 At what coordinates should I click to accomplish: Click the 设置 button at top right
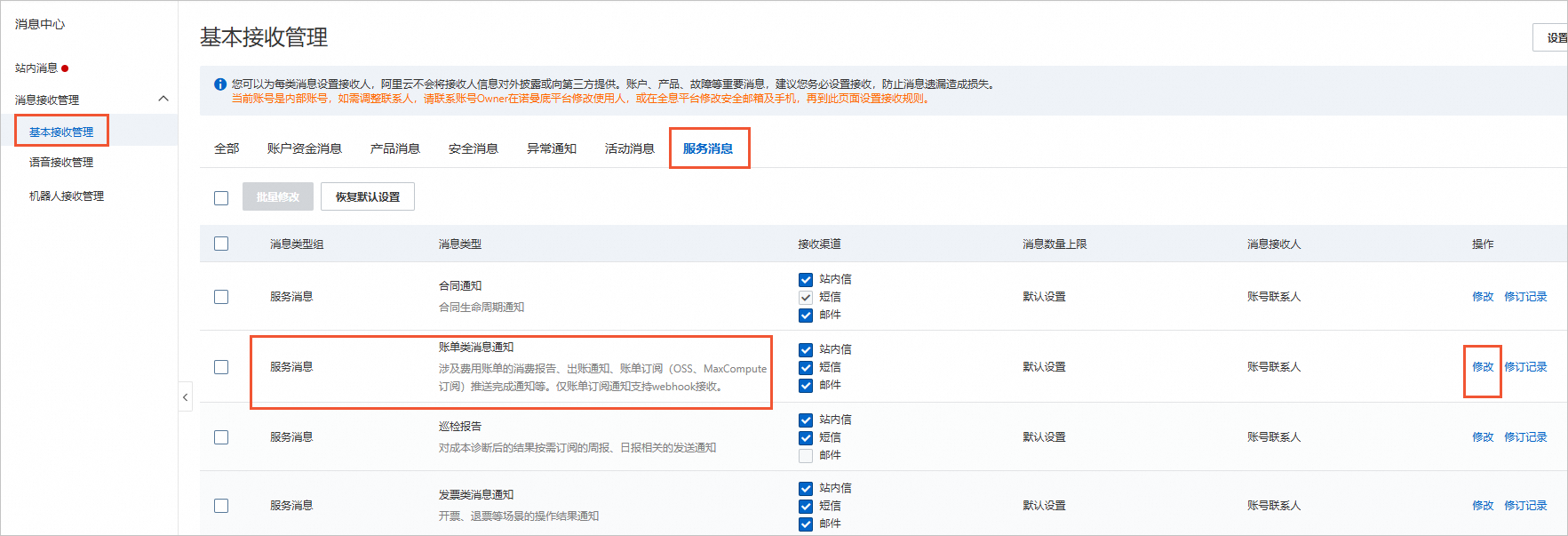pyautogui.click(x=1550, y=38)
